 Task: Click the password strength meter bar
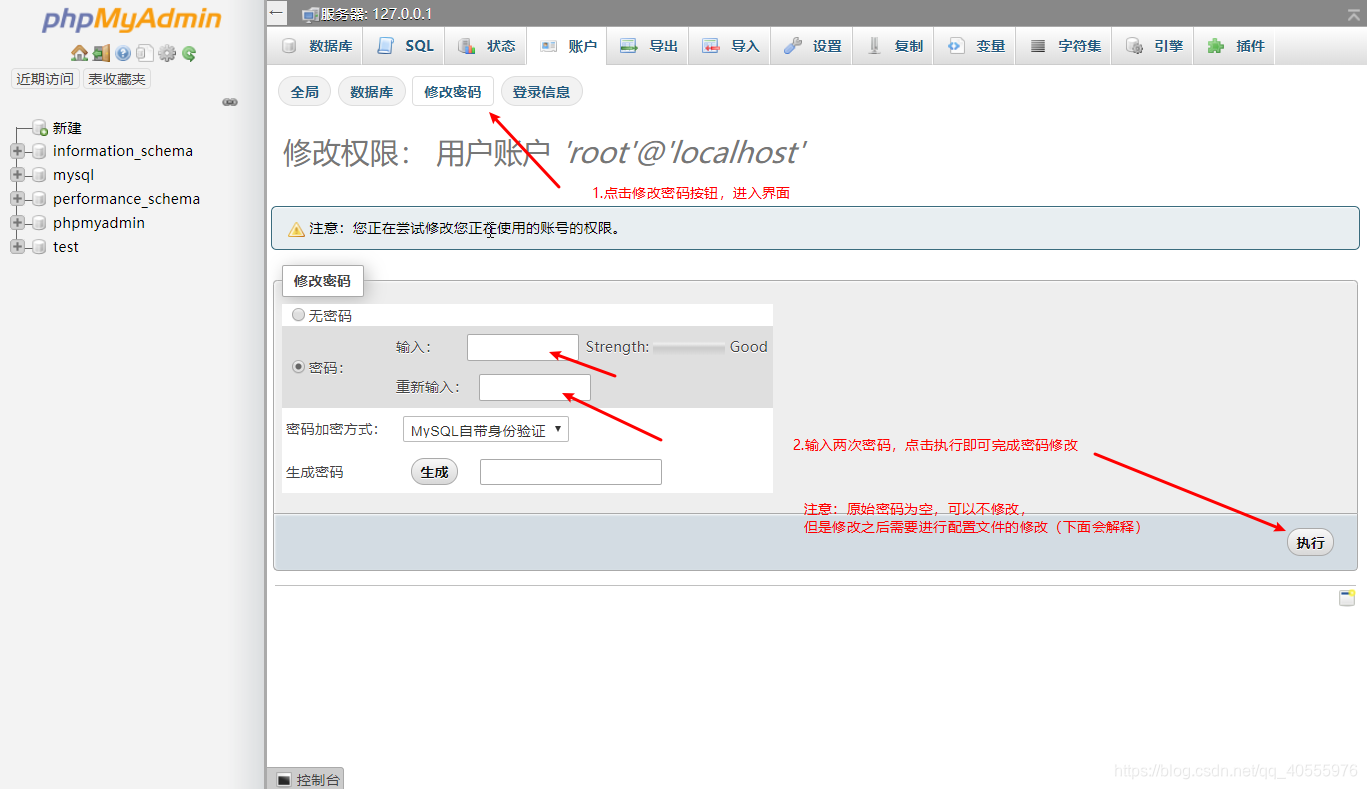(689, 347)
